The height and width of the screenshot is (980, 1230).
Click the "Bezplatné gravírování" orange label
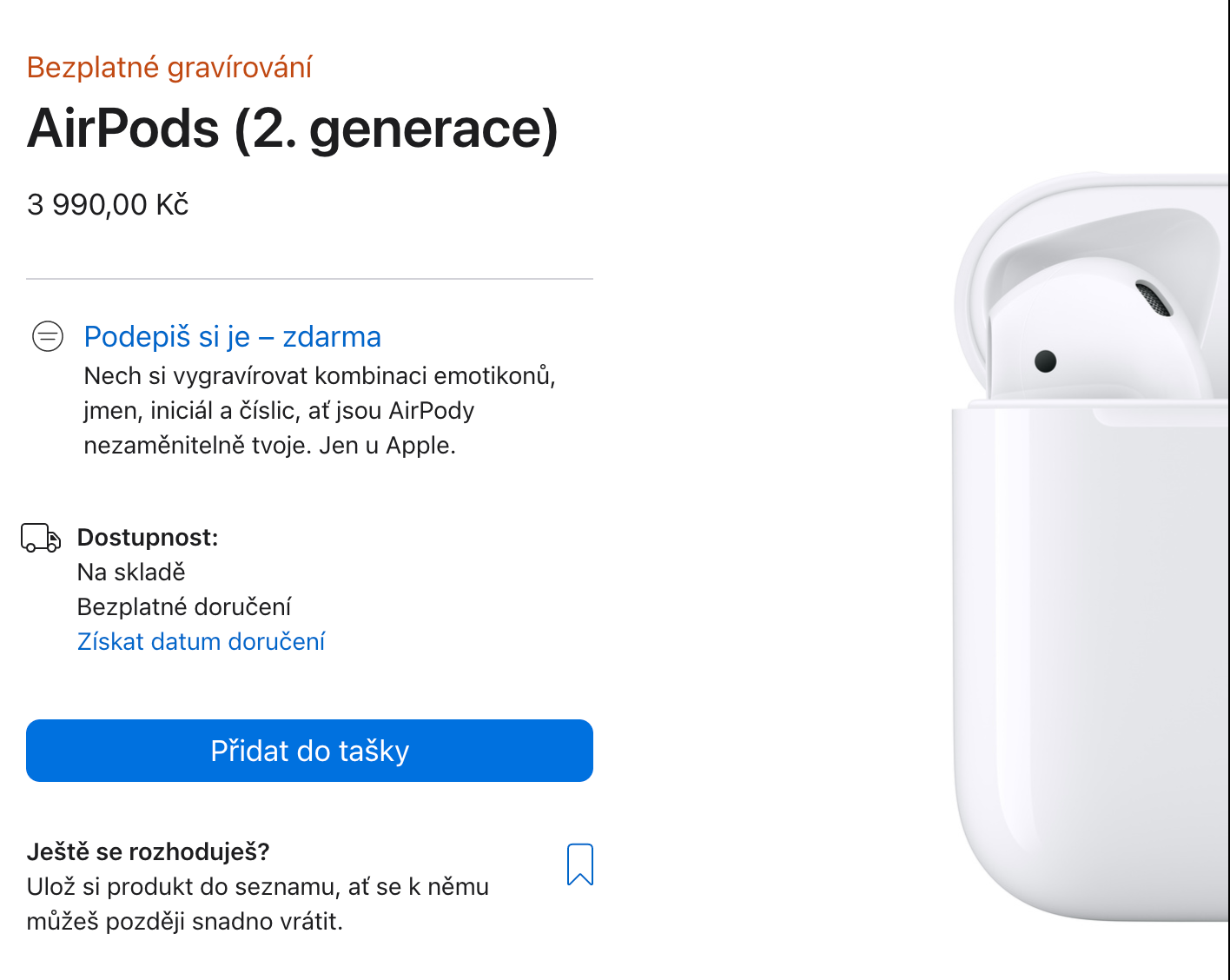click(169, 67)
